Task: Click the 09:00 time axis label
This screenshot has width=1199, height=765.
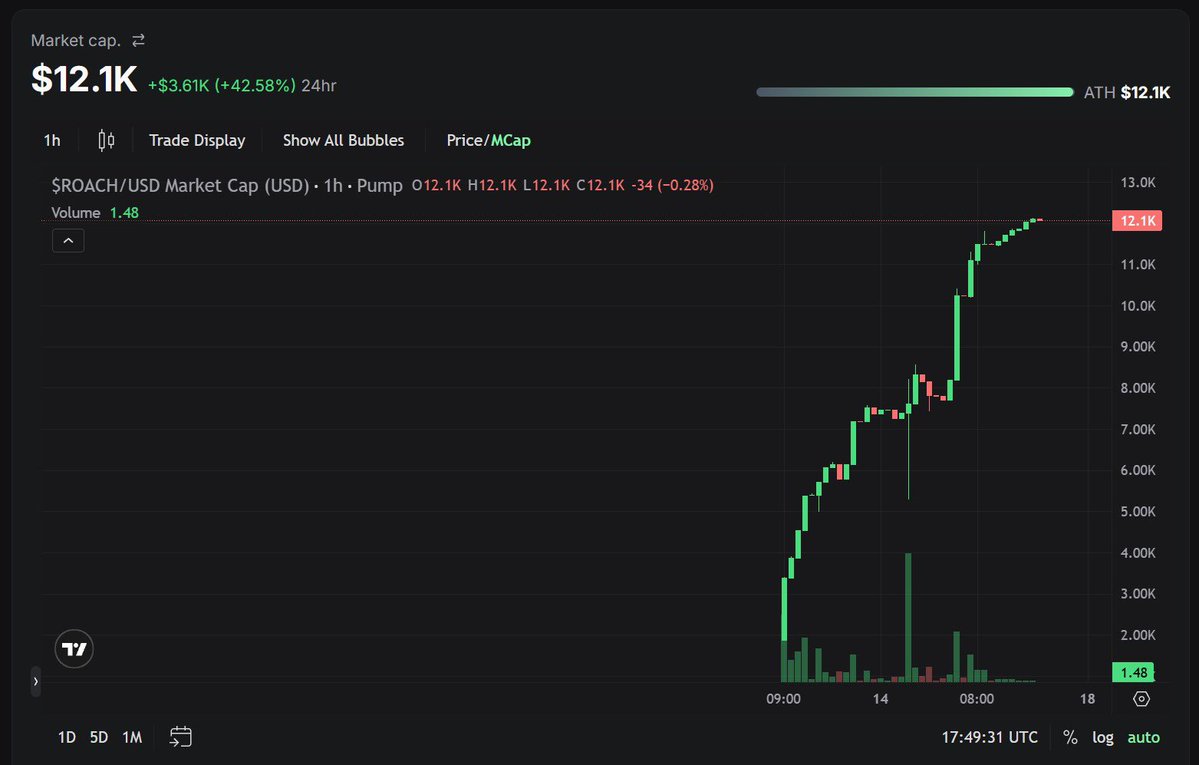Action: click(783, 699)
